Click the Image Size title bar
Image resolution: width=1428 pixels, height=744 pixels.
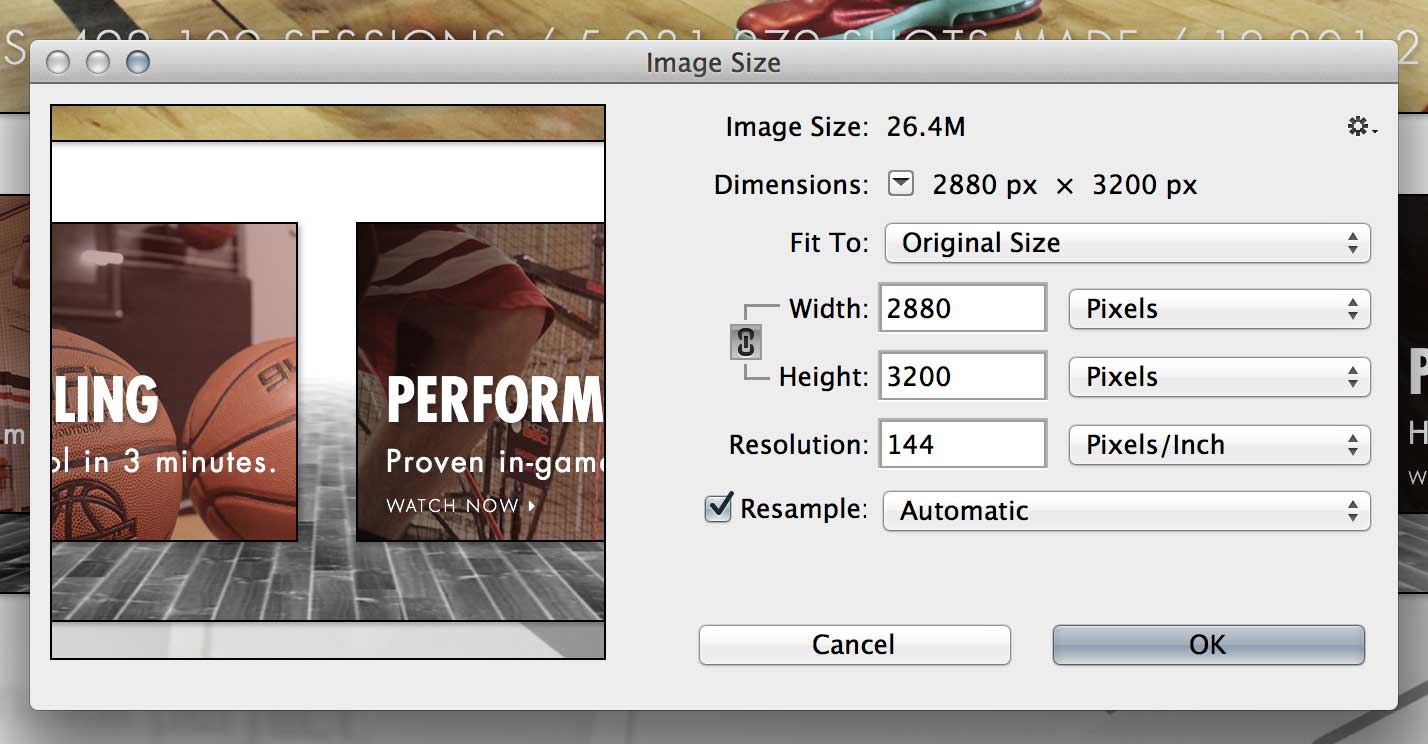(713, 62)
